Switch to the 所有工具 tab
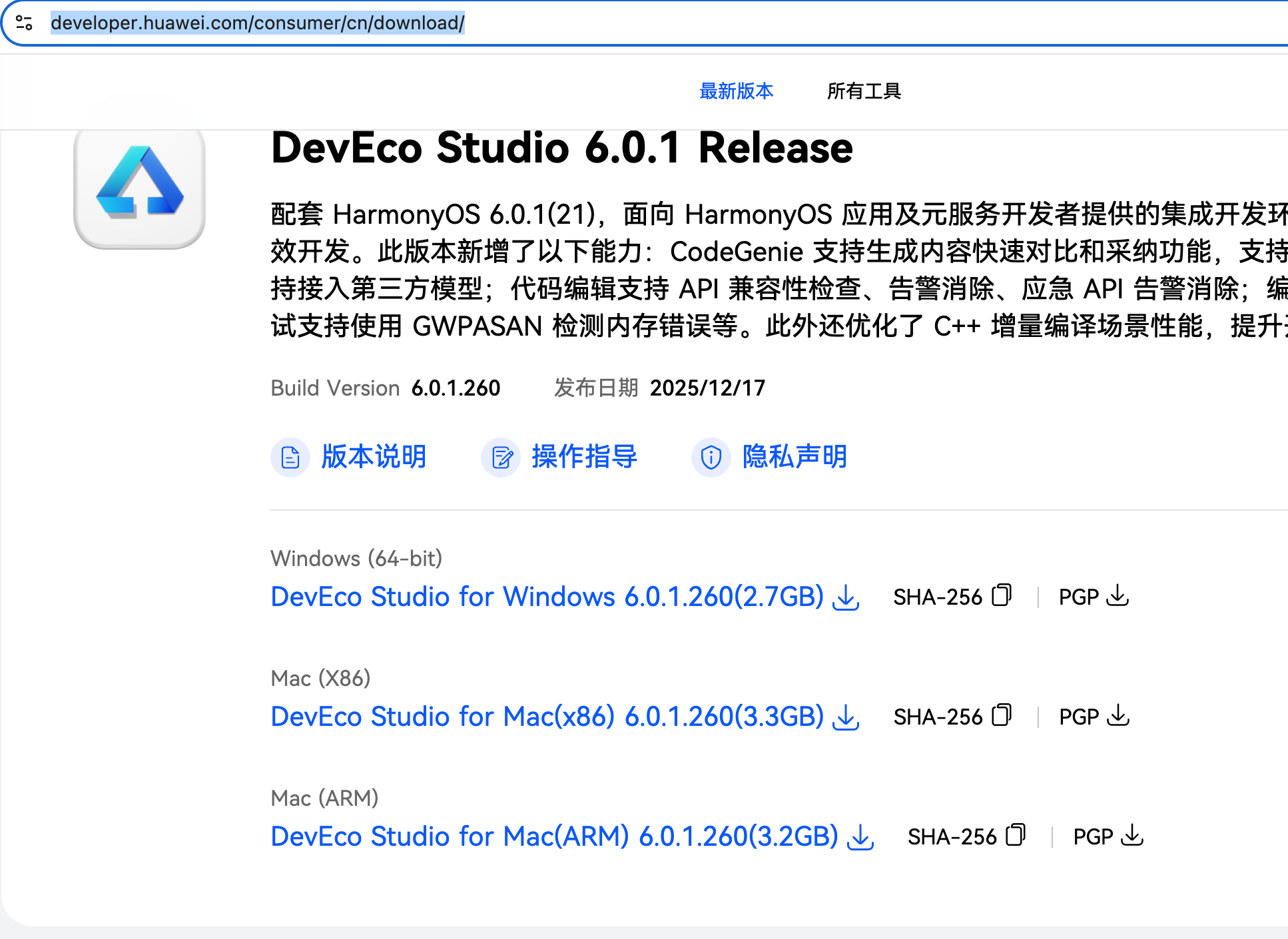Image resolution: width=1288 pixels, height=939 pixels. click(x=864, y=91)
